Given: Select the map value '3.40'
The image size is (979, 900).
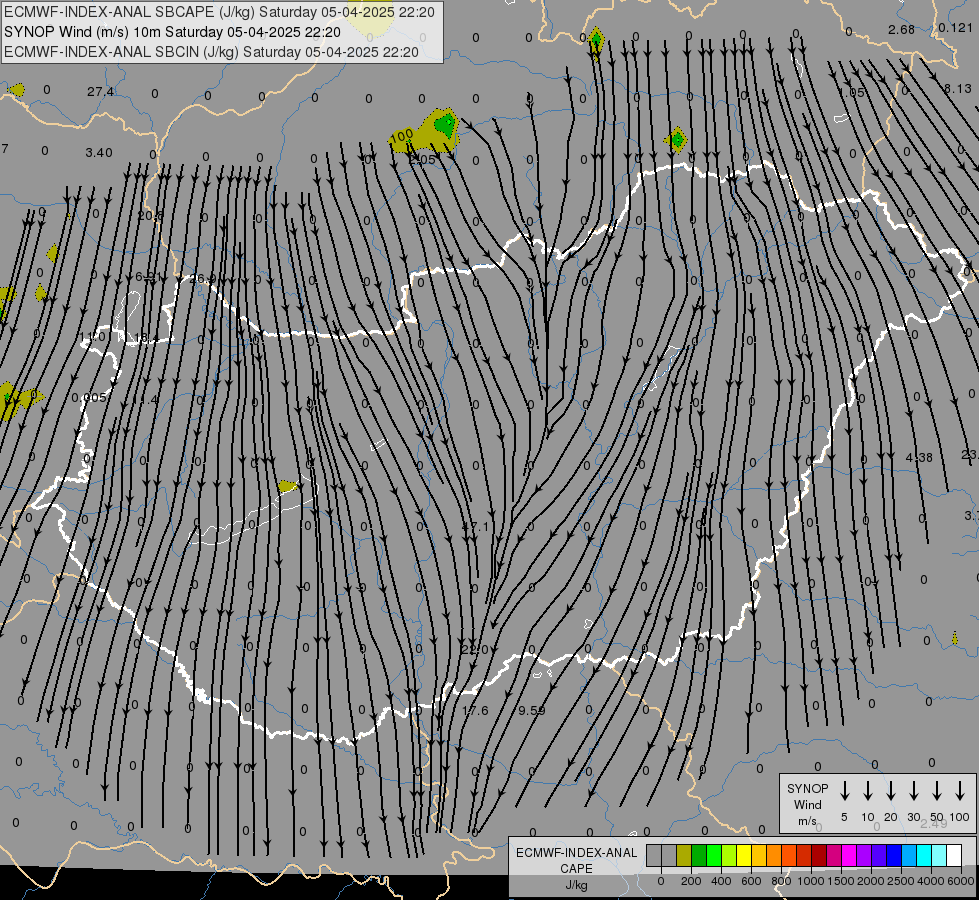Looking at the screenshot, I should [x=99, y=152].
